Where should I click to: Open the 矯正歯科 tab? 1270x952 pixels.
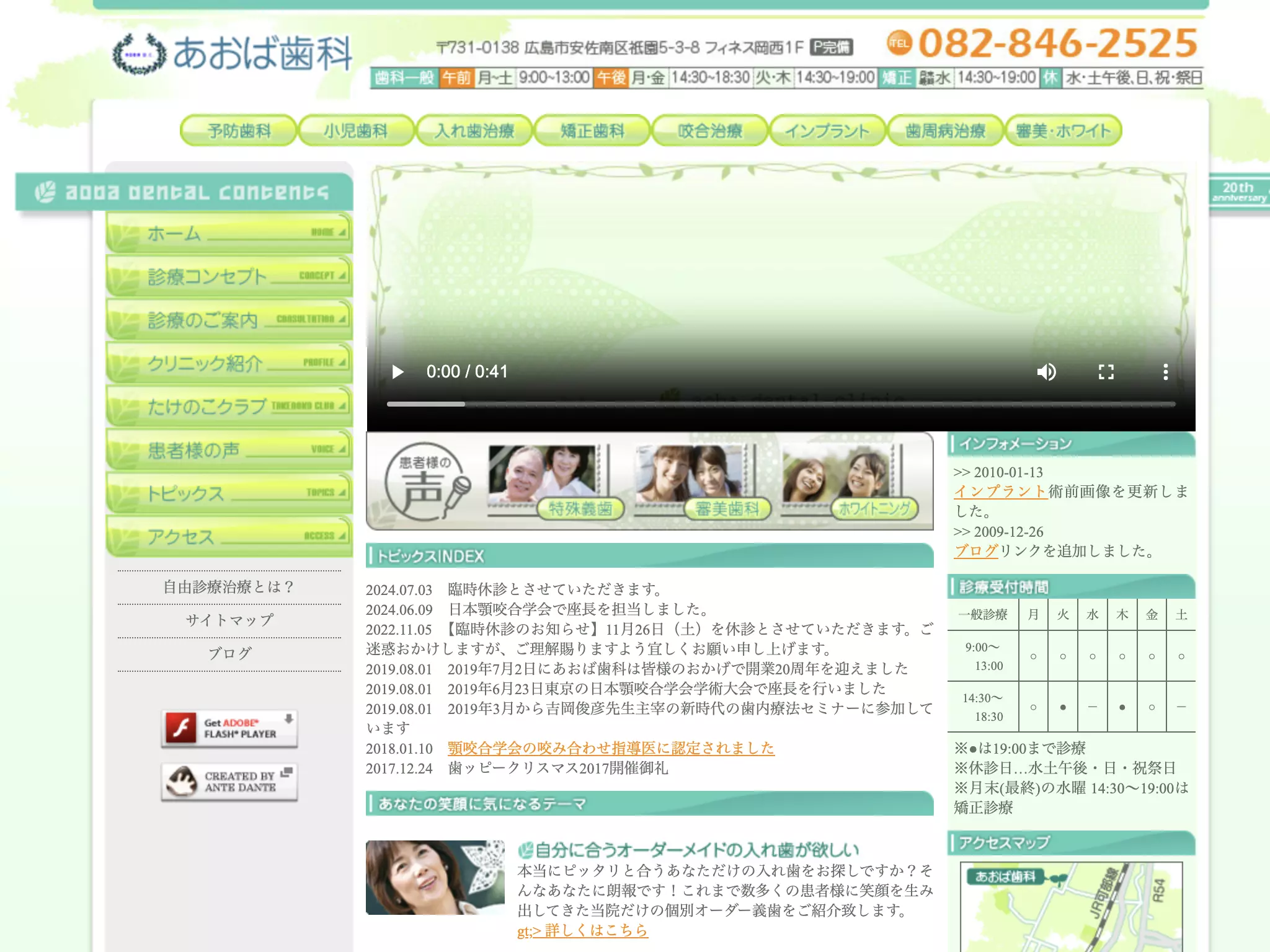[x=592, y=131]
